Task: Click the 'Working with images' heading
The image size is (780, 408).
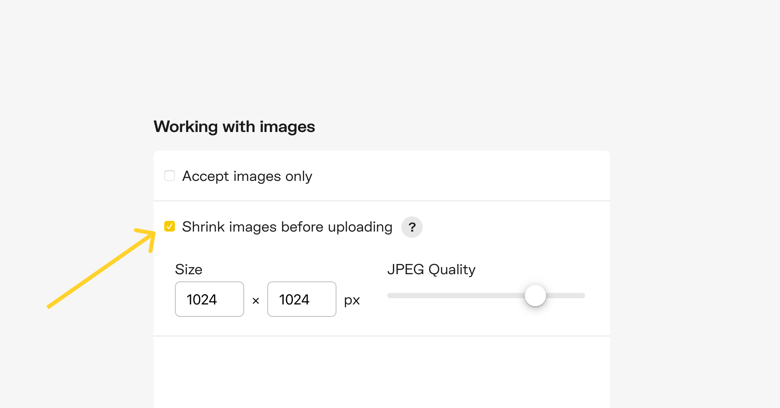Action: click(234, 127)
